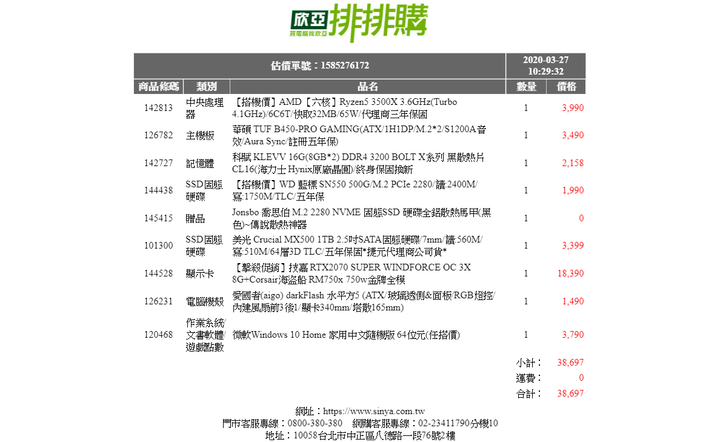The image size is (720, 442).
Task: Click the 顯示卡 category cell
Action: coord(200,274)
